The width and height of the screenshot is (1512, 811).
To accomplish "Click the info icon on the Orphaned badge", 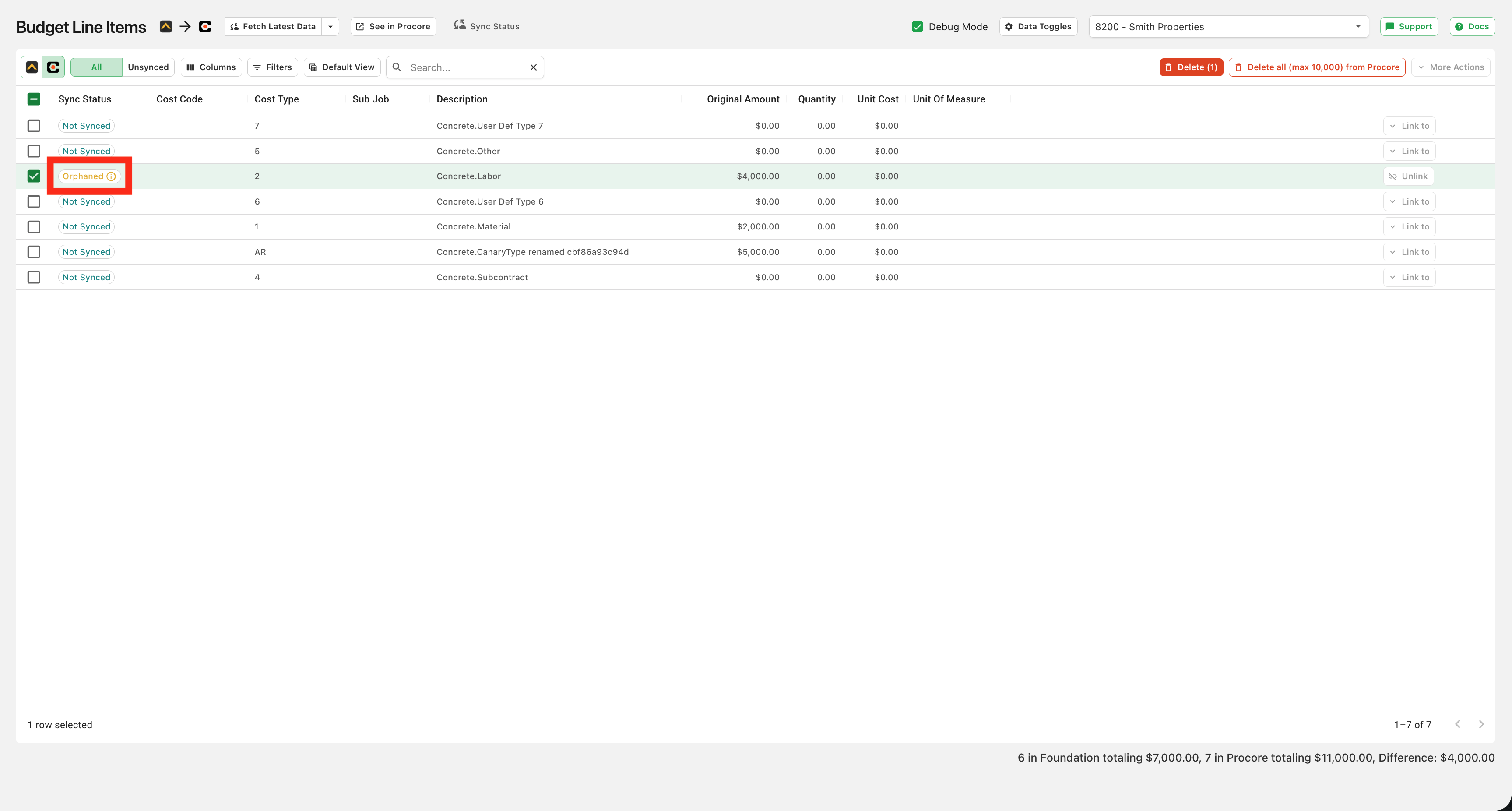I will 111,176.
